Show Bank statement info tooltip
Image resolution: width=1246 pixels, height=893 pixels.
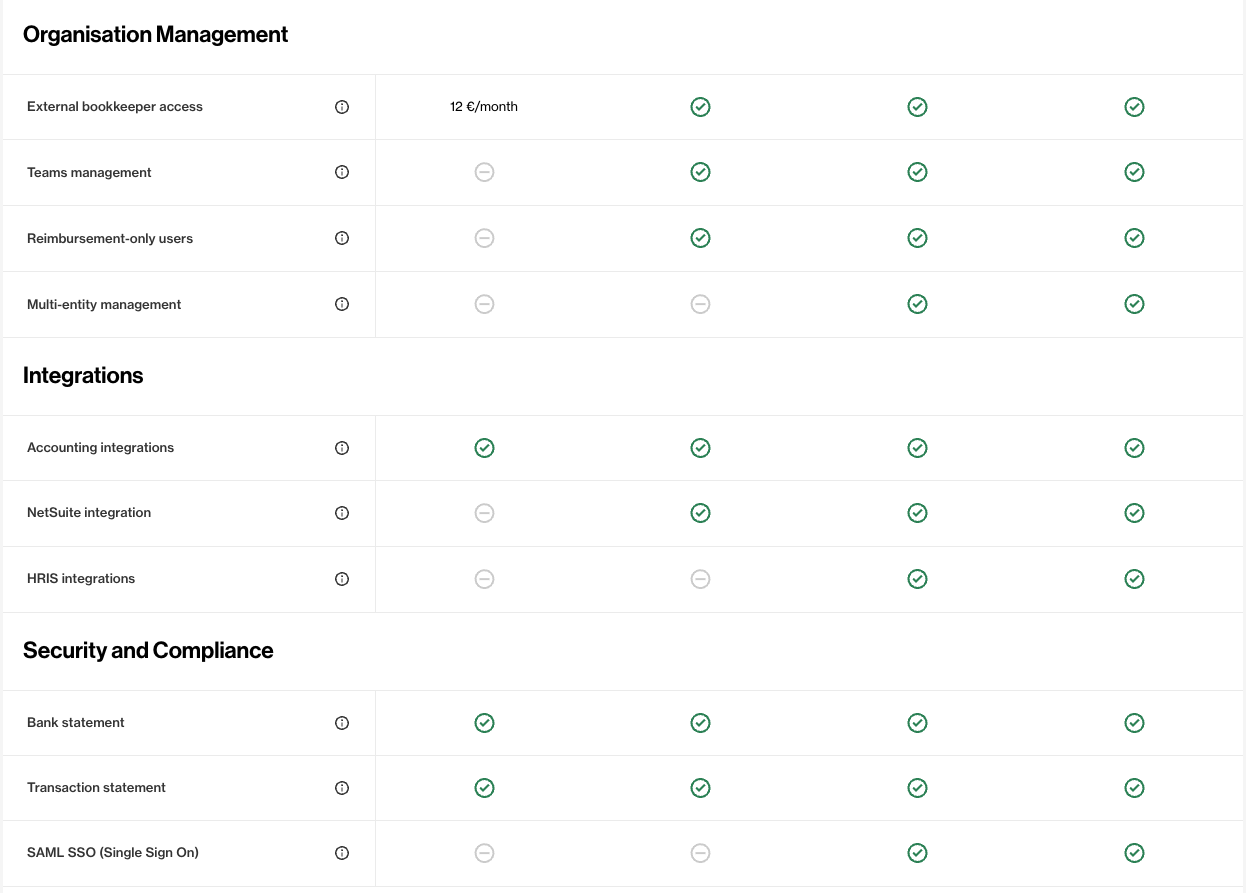pos(342,723)
